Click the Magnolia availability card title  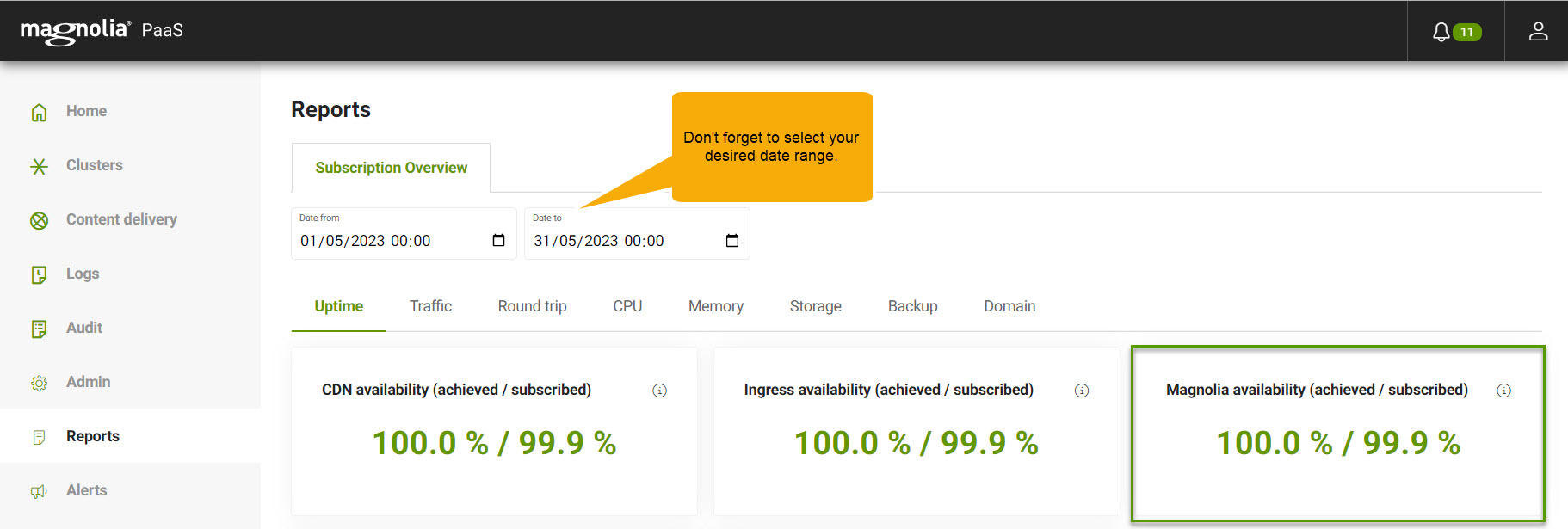point(1317,390)
